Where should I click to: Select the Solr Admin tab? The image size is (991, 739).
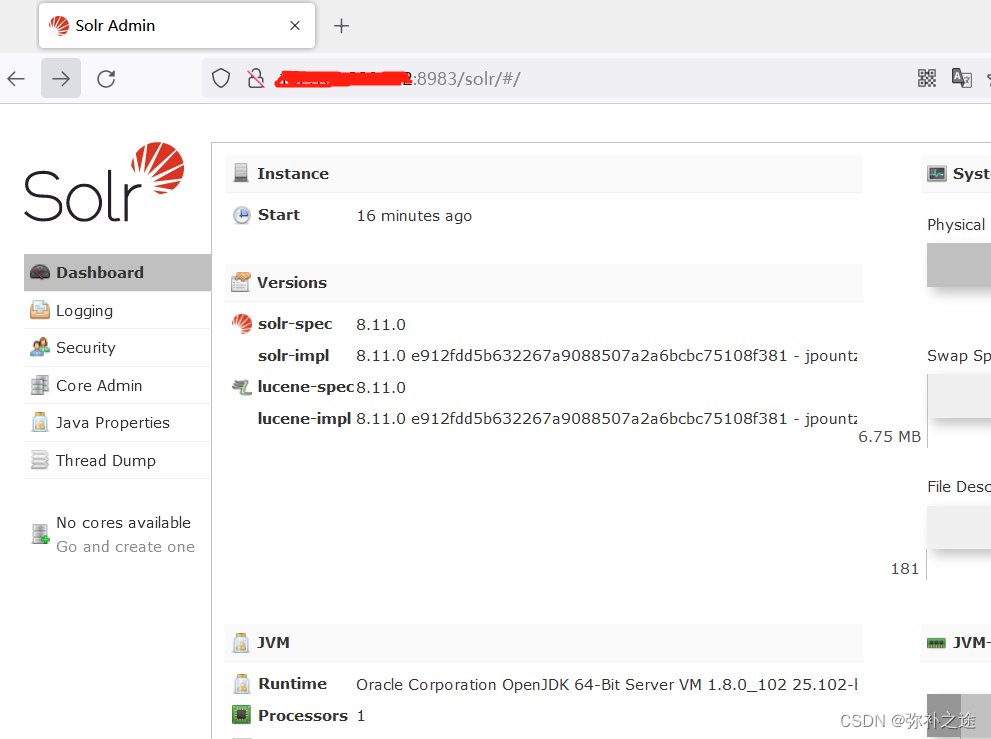point(177,25)
